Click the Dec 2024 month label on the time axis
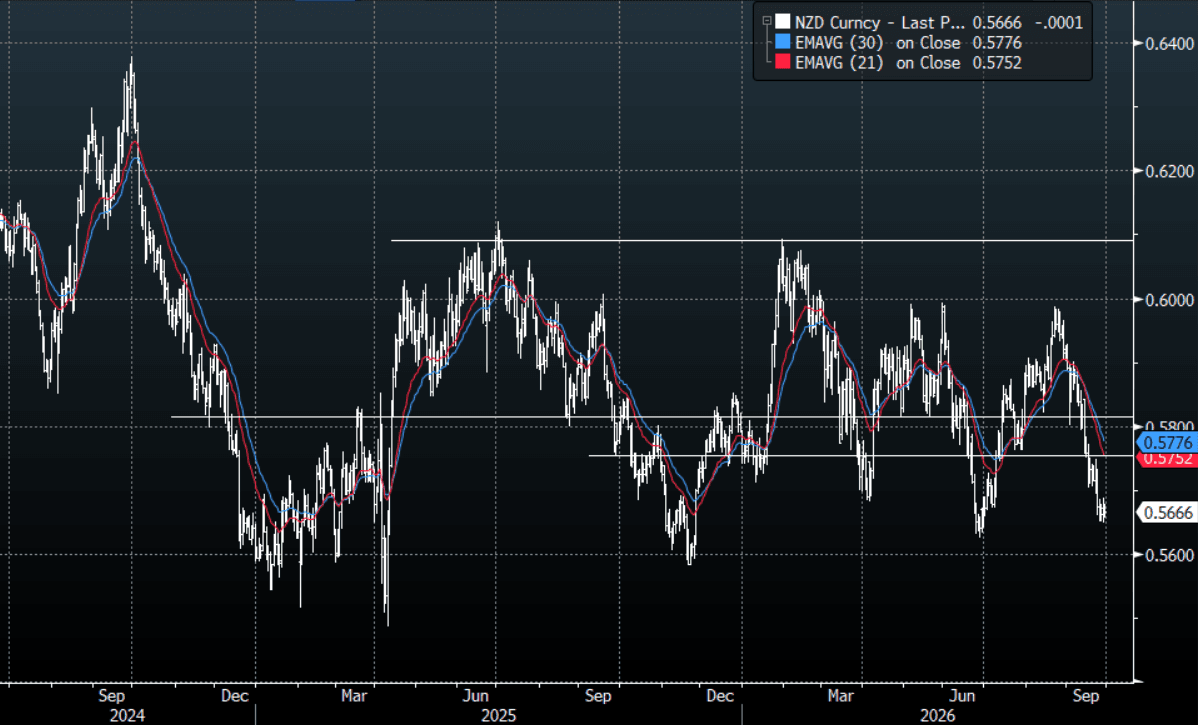The width and height of the screenshot is (1198, 725). (x=235, y=696)
